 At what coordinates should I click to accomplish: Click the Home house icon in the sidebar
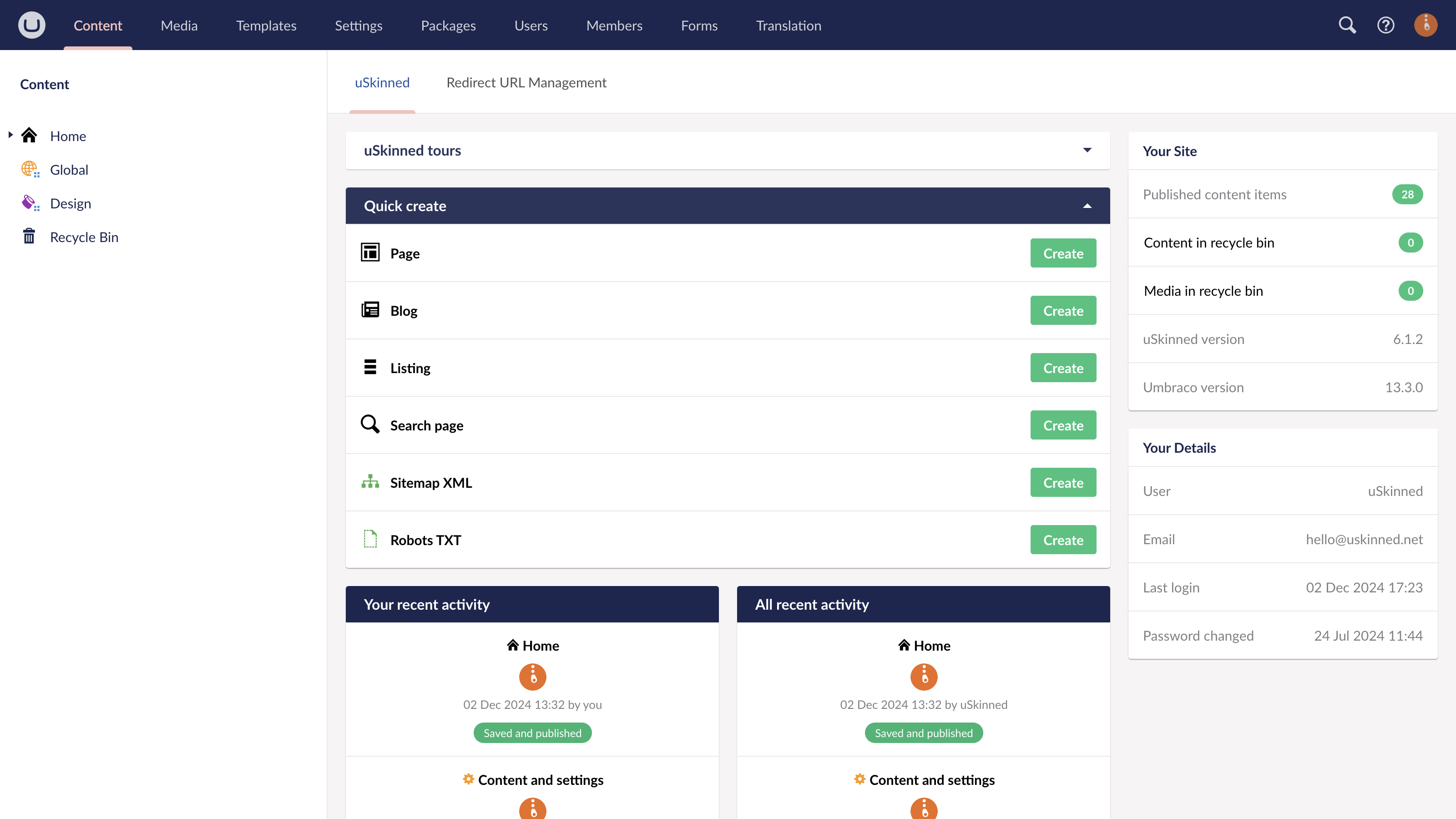click(x=29, y=135)
